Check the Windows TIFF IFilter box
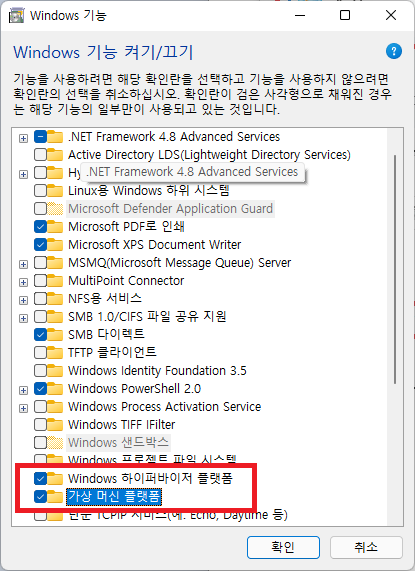 pyautogui.click(x=40, y=425)
